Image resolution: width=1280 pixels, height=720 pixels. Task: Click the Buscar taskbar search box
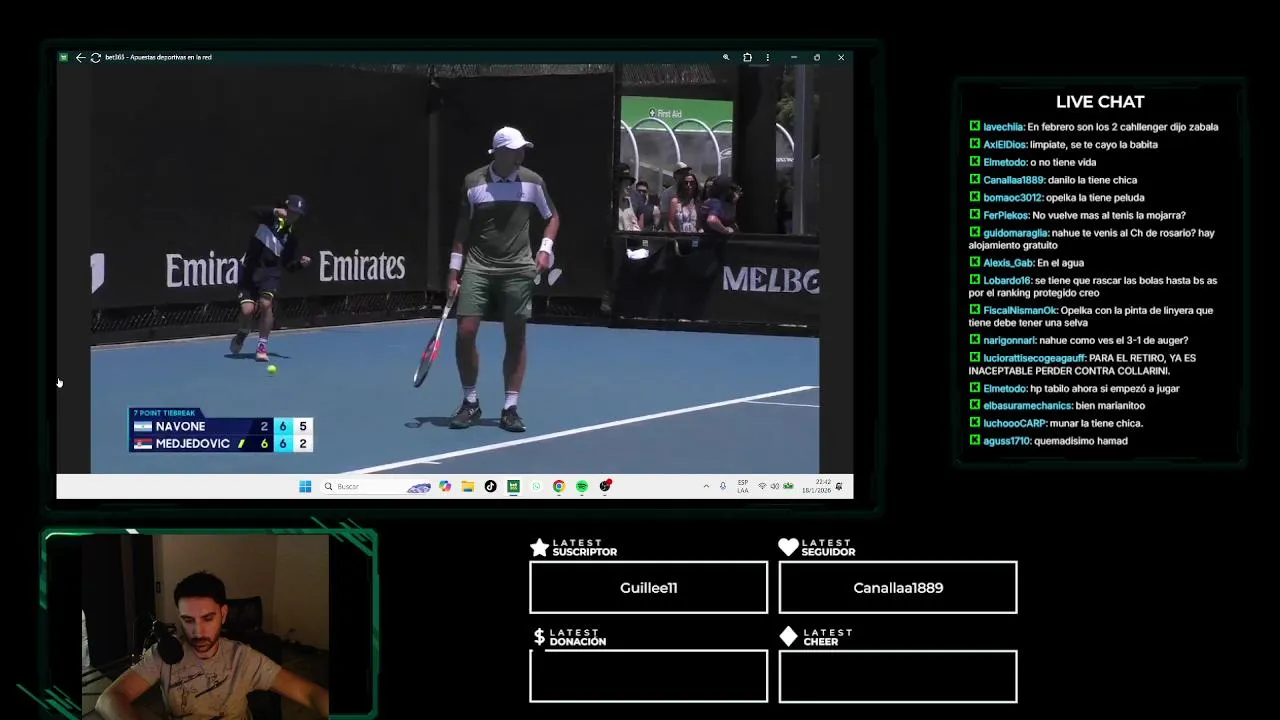coord(377,486)
